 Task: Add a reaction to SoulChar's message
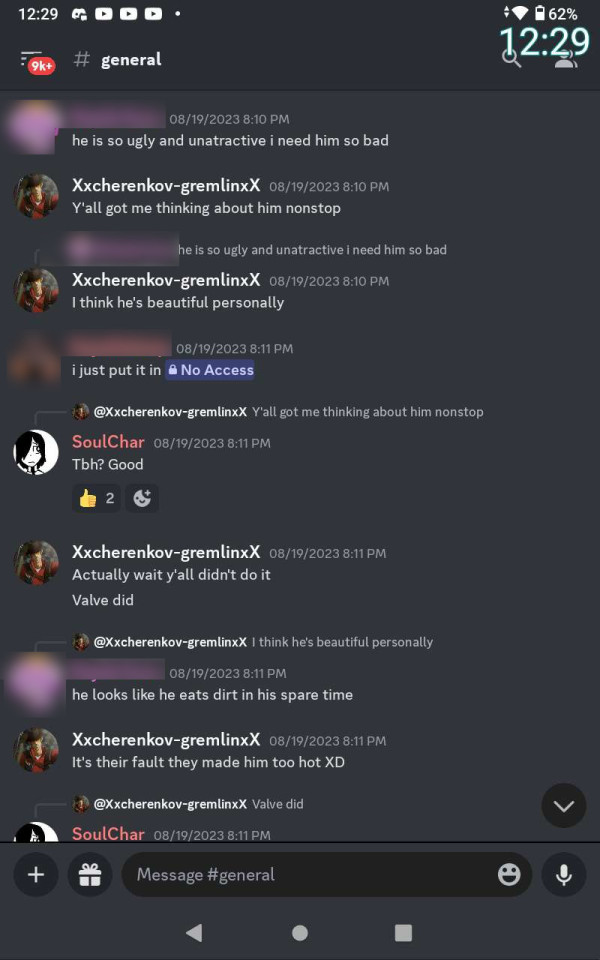142,498
